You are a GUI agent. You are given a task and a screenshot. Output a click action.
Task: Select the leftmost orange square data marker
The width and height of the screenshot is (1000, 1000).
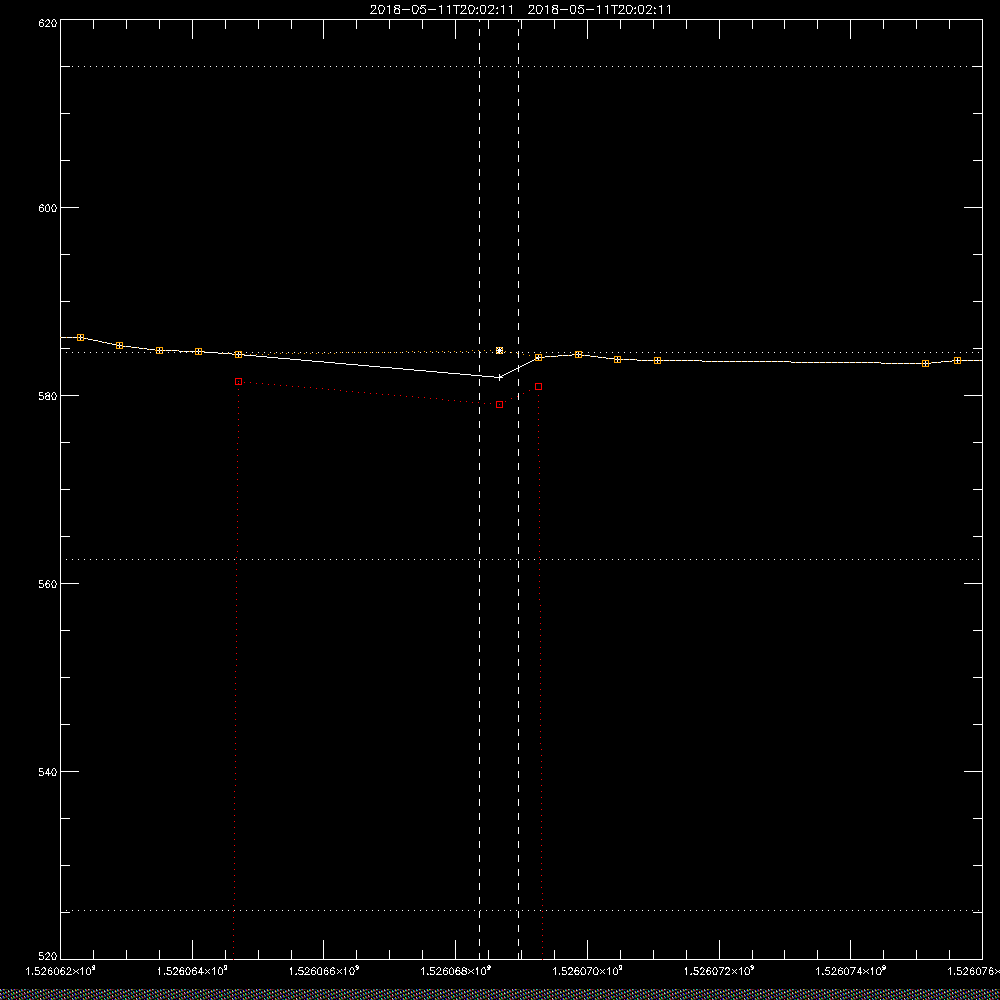[x=80, y=337]
